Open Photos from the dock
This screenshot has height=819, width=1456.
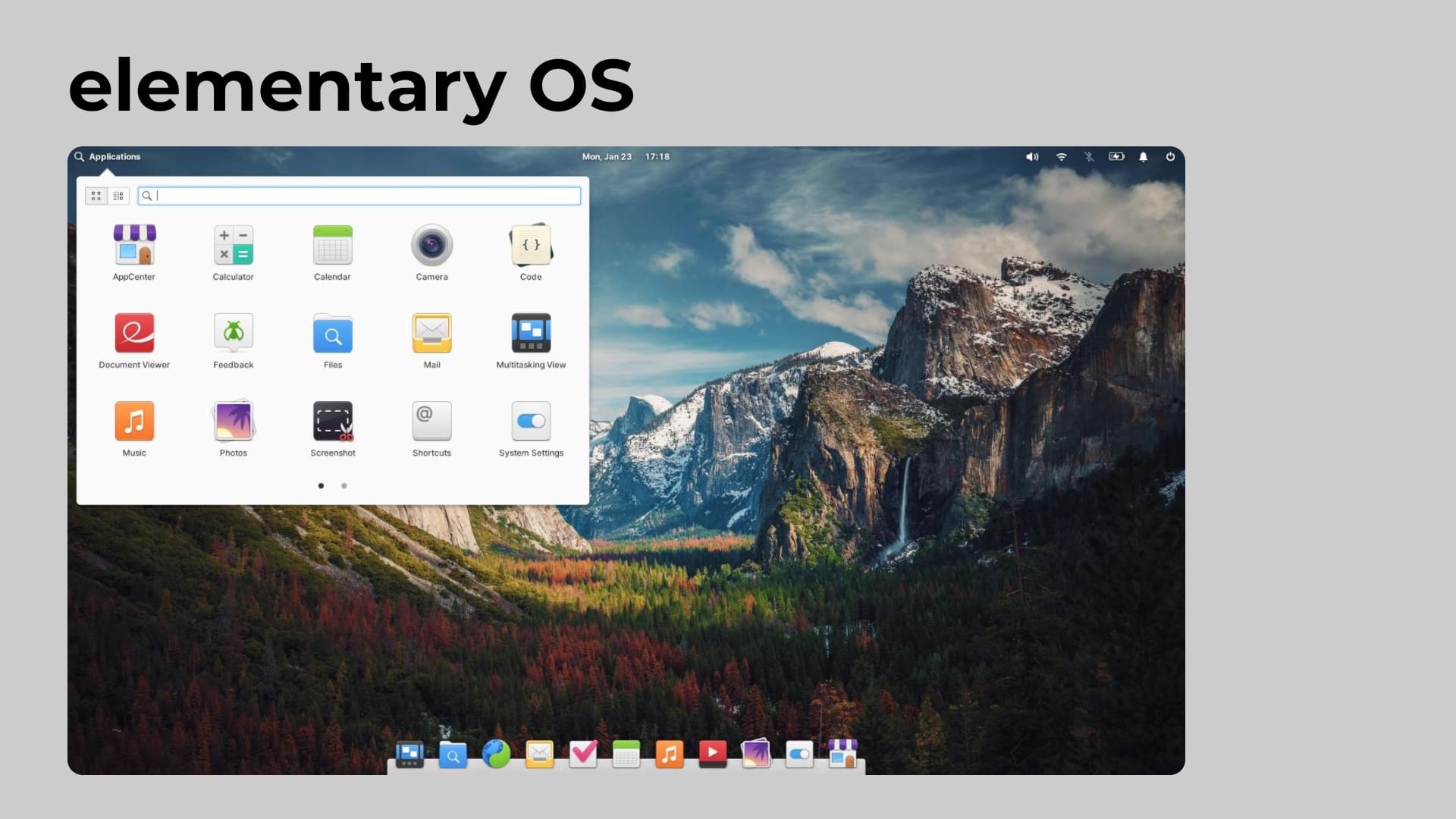tap(756, 754)
